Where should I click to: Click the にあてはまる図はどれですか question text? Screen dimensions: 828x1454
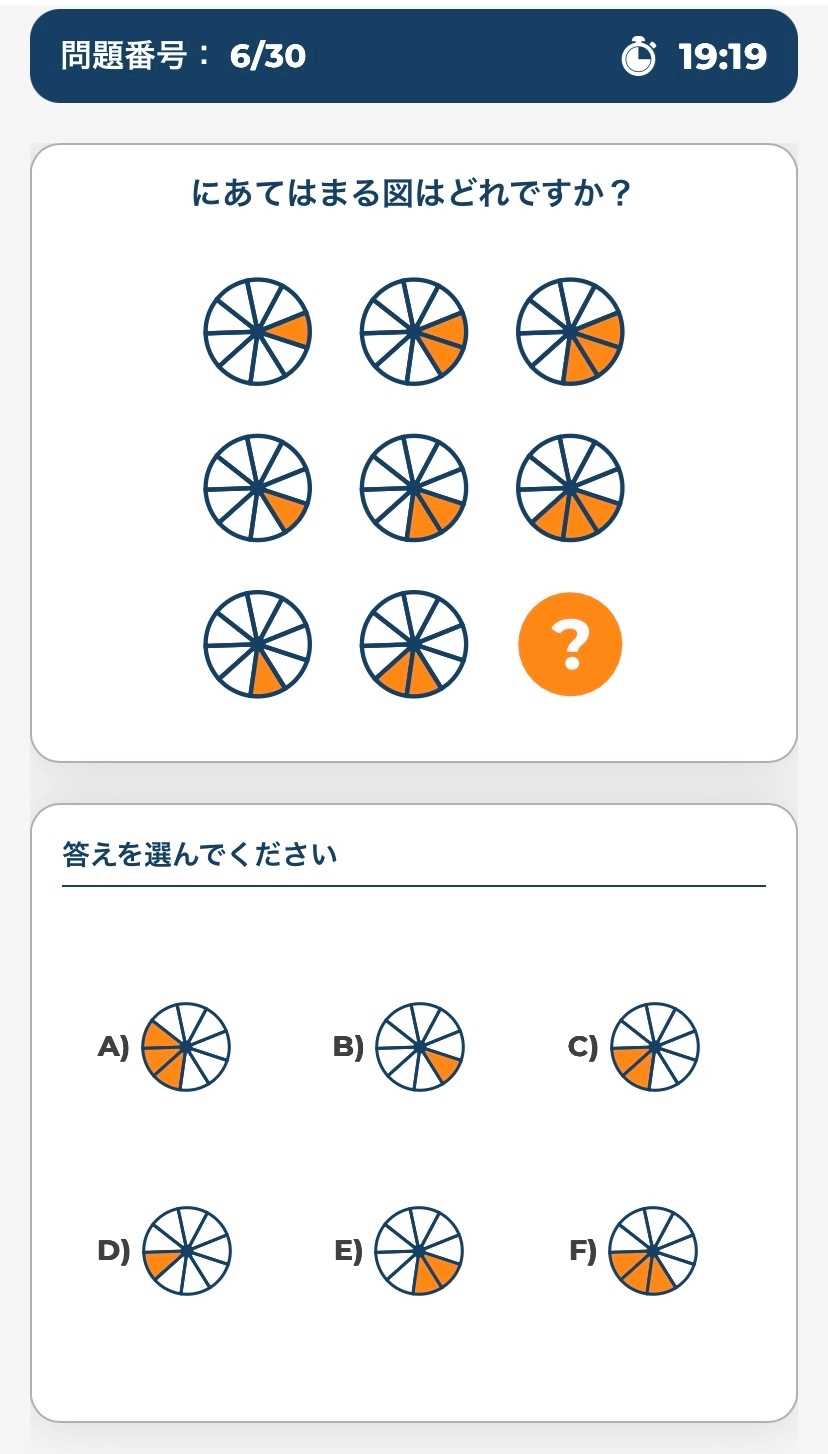tap(412, 194)
